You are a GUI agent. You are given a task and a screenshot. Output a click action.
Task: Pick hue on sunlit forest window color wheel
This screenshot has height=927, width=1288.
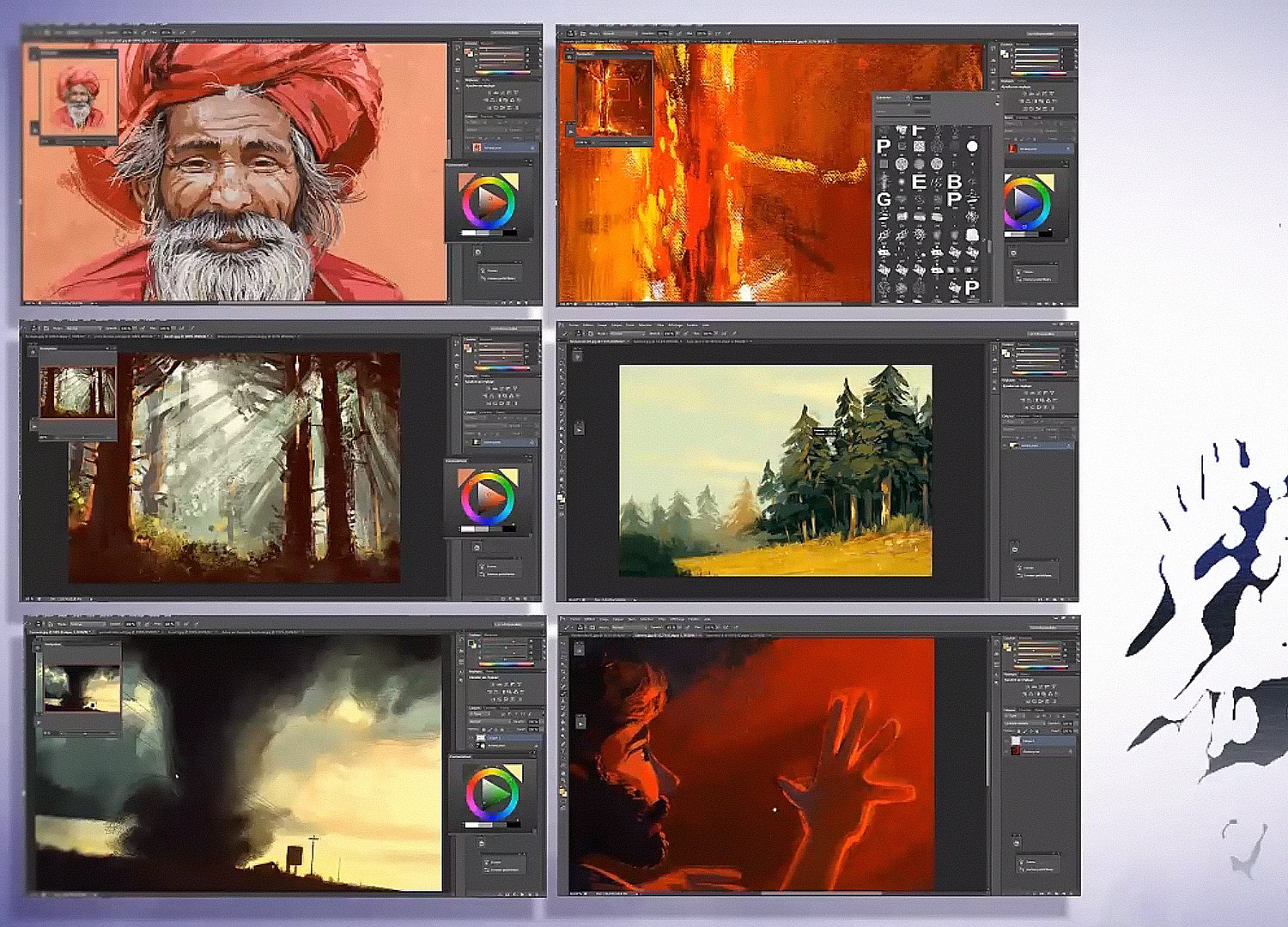point(488,498)
